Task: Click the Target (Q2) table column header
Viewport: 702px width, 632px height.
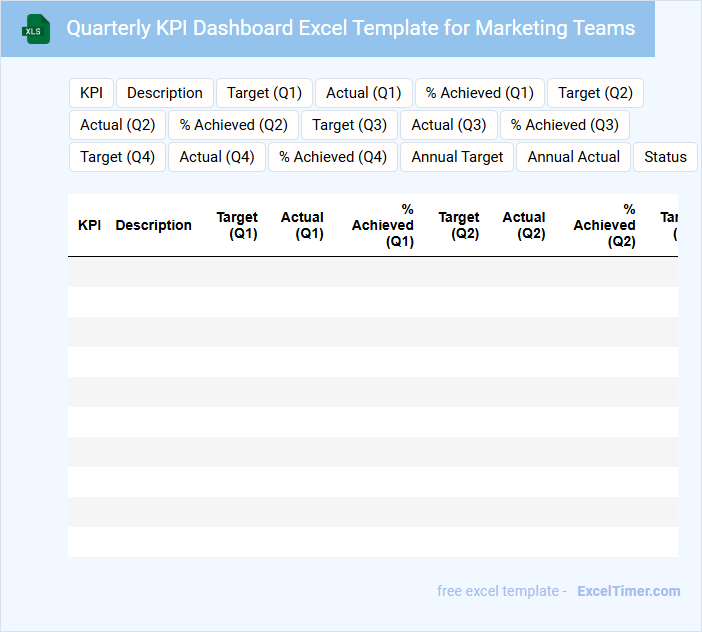Action: tap(459, 225)
